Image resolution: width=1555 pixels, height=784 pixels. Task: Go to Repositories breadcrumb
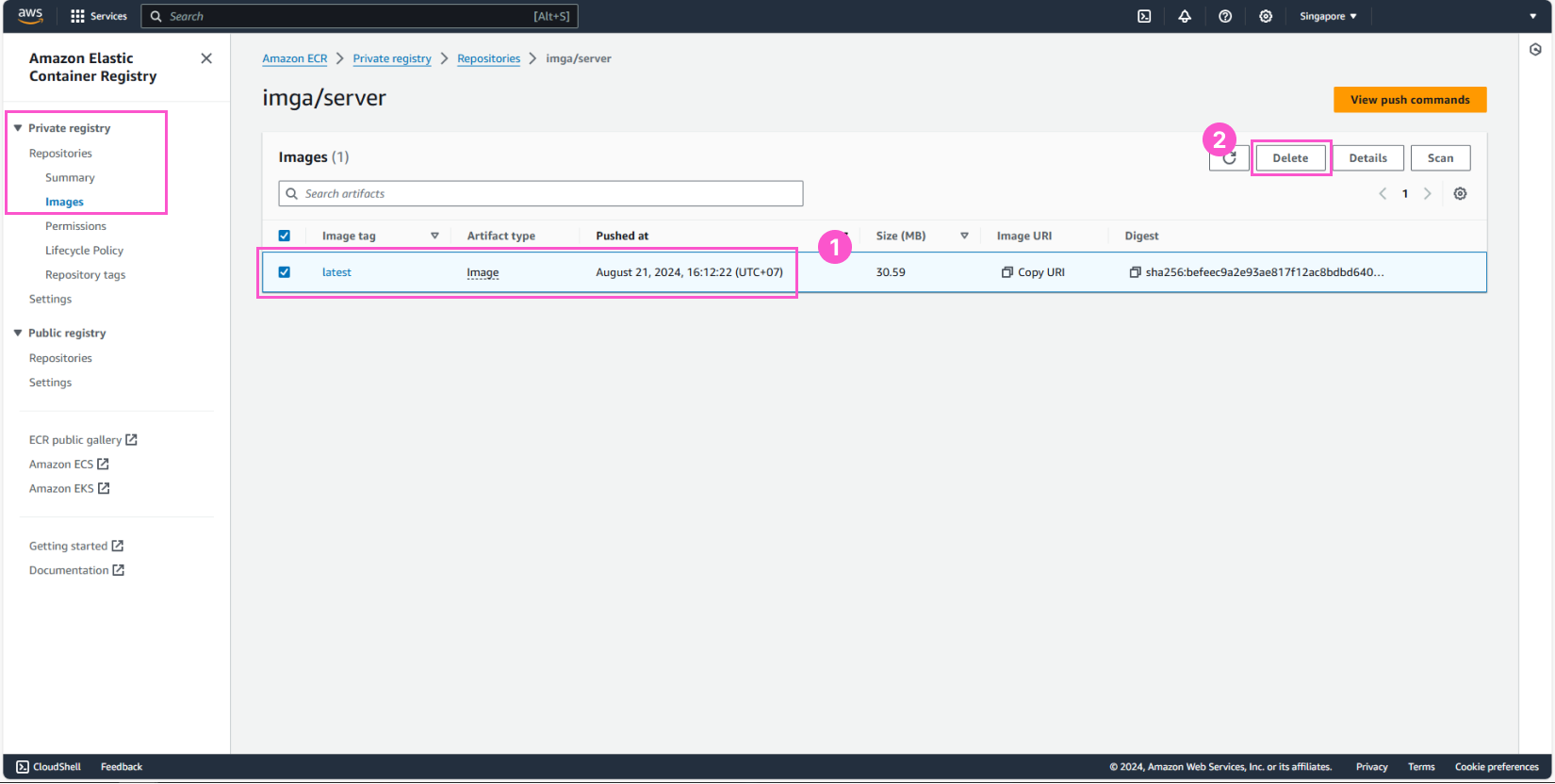click(x=488, y=58)
